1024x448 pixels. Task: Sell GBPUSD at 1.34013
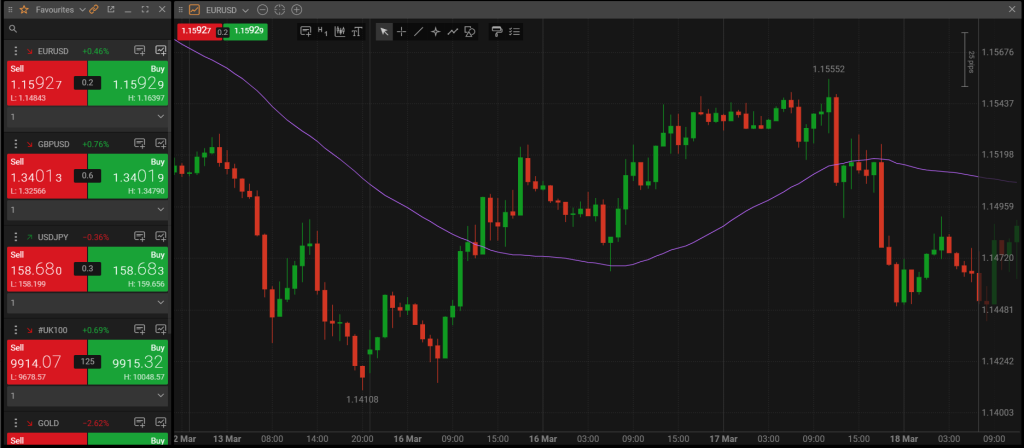pyautogui.click(x=46, y=176)
